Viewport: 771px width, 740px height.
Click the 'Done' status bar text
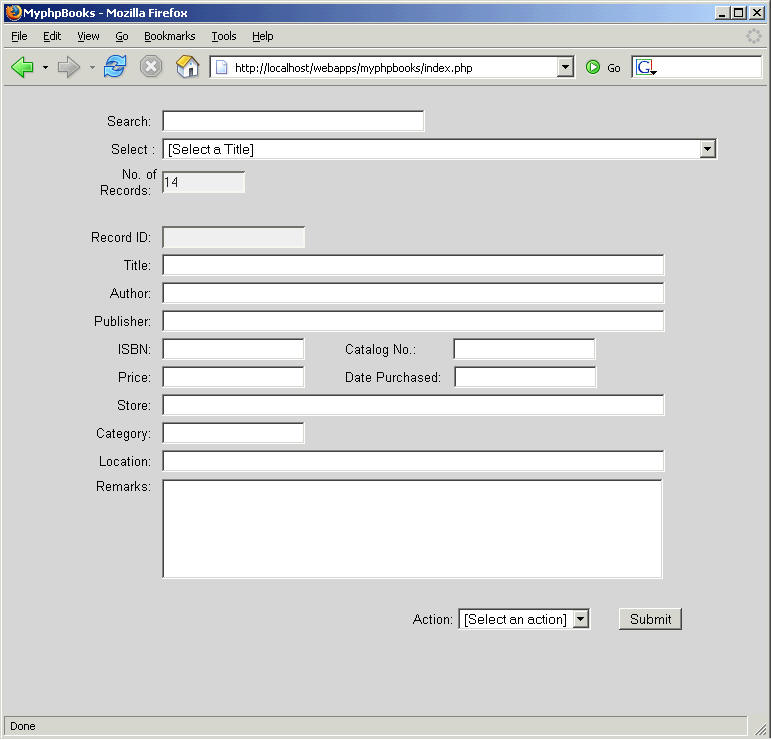pyautogui.click(x=23, y=726)
